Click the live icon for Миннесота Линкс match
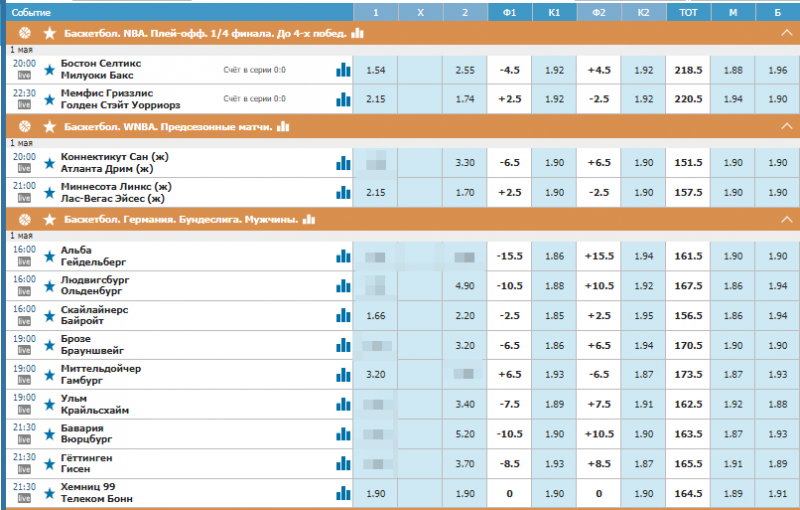 point(24,198)
